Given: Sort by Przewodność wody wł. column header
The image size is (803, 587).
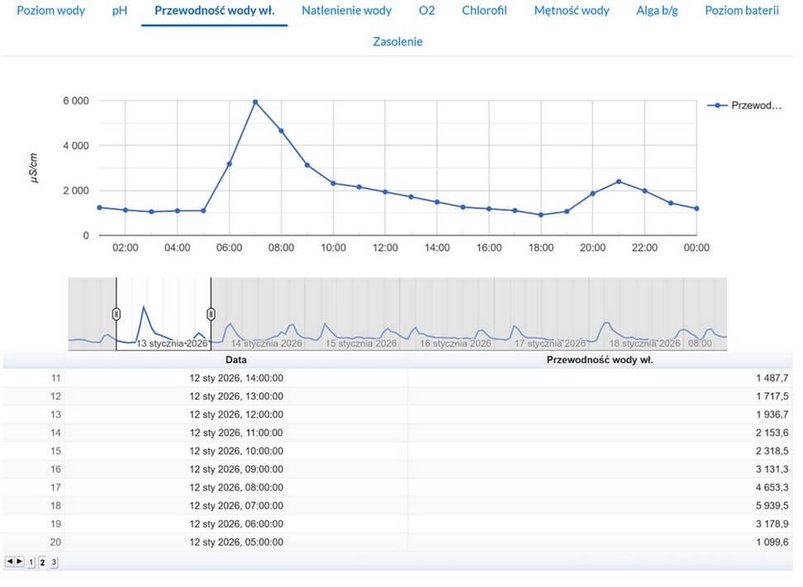Looking at the screenshot, I should pyautogui.click(x=600, y=359).
